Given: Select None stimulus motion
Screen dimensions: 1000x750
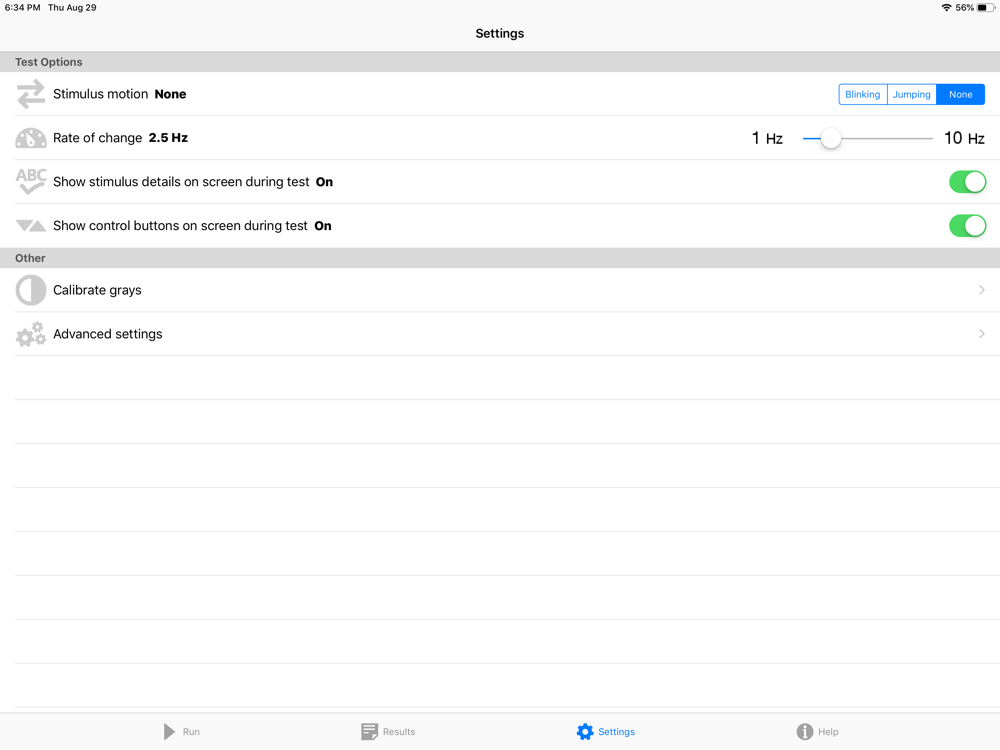Looking at the screenshot, I should [960, 94].
